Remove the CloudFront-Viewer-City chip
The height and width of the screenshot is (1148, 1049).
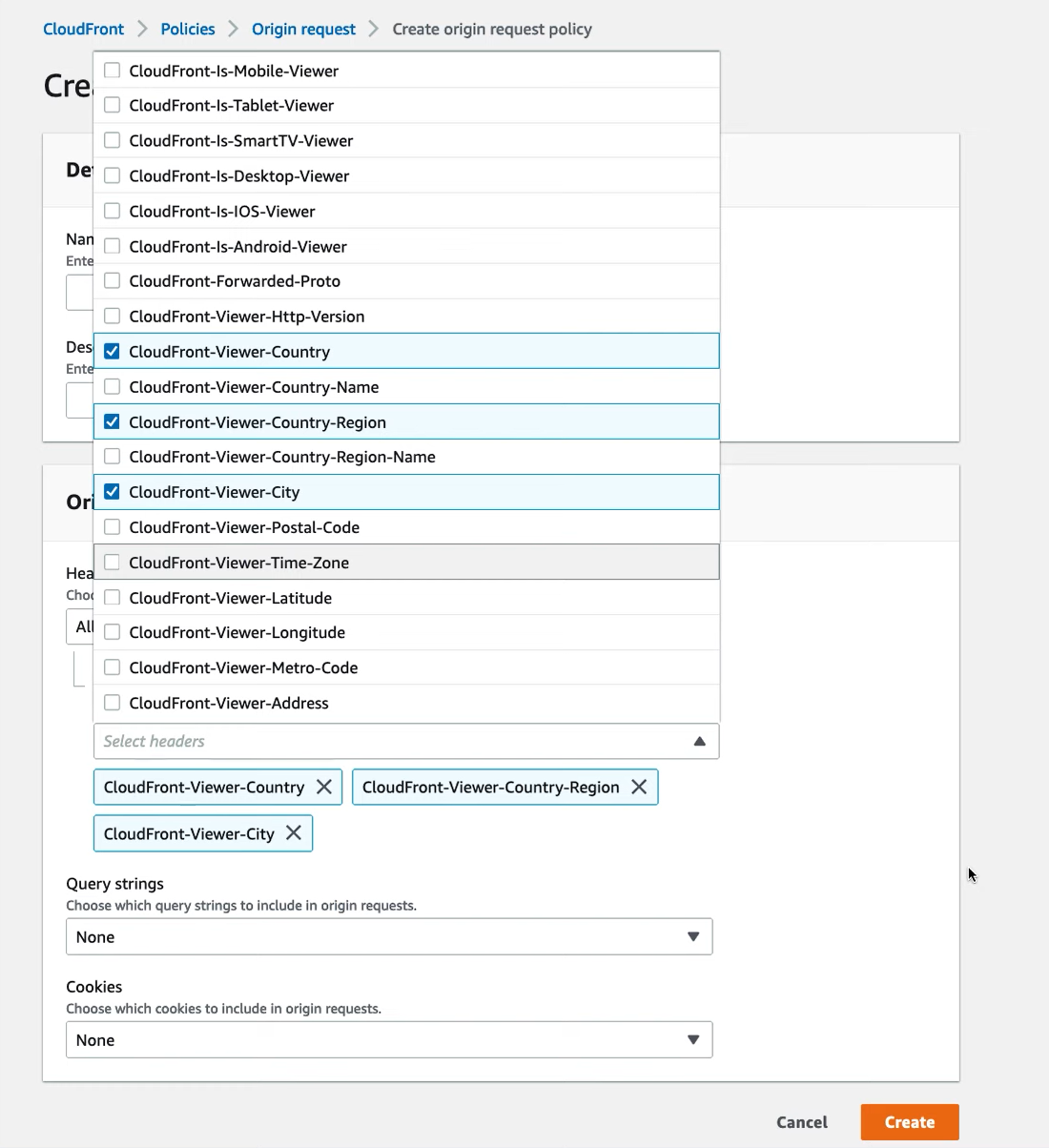coord(293,832)
